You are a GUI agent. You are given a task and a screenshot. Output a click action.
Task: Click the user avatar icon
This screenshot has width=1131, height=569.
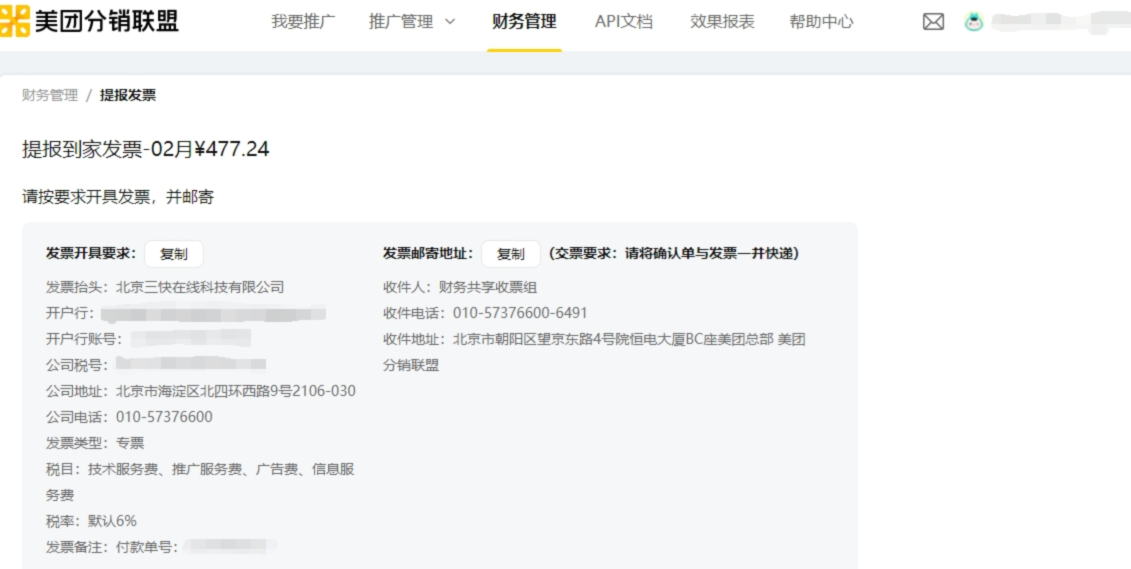pyautogui.click(x=974, y=22)
